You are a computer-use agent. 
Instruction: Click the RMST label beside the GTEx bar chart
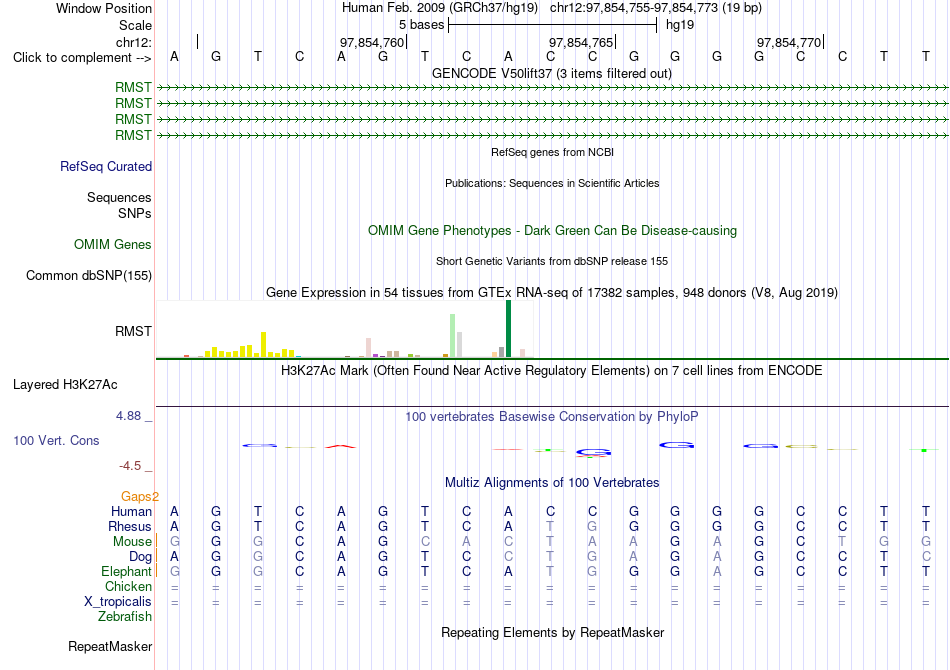click(133, 331)
